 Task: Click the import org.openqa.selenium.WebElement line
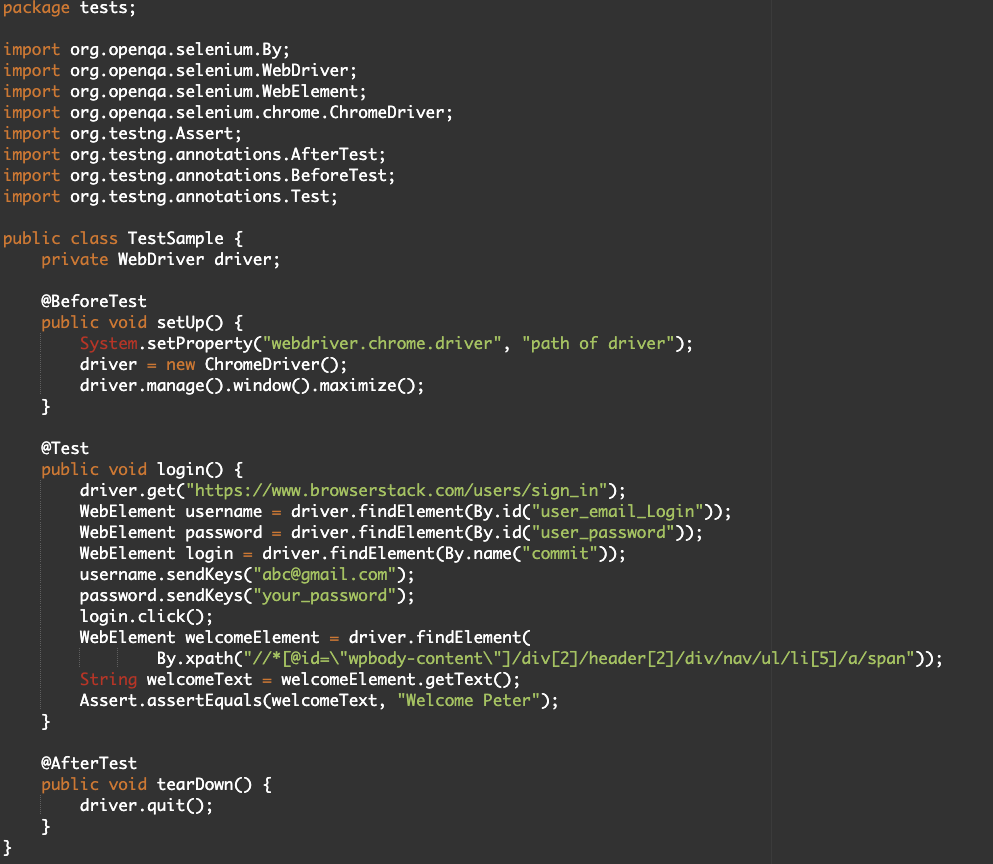[x=184, y=92]
